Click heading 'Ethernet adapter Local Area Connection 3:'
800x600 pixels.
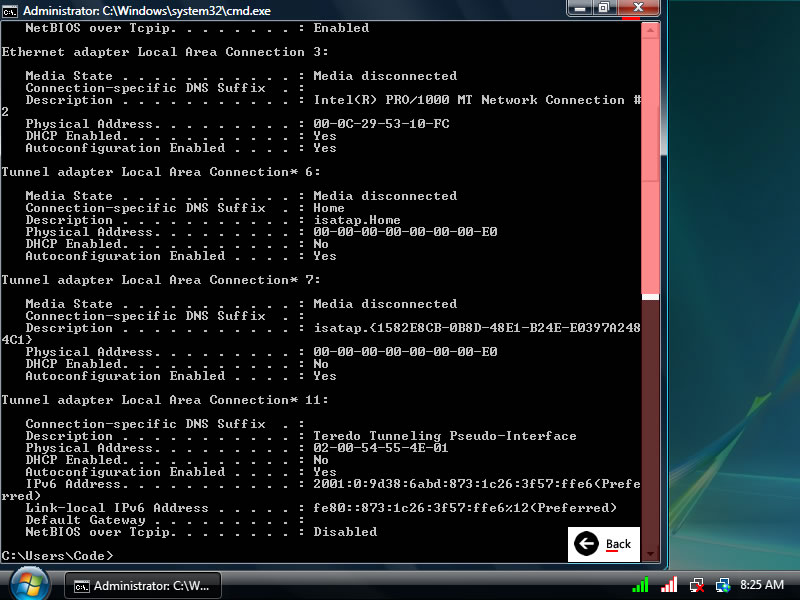pos(165,52)
